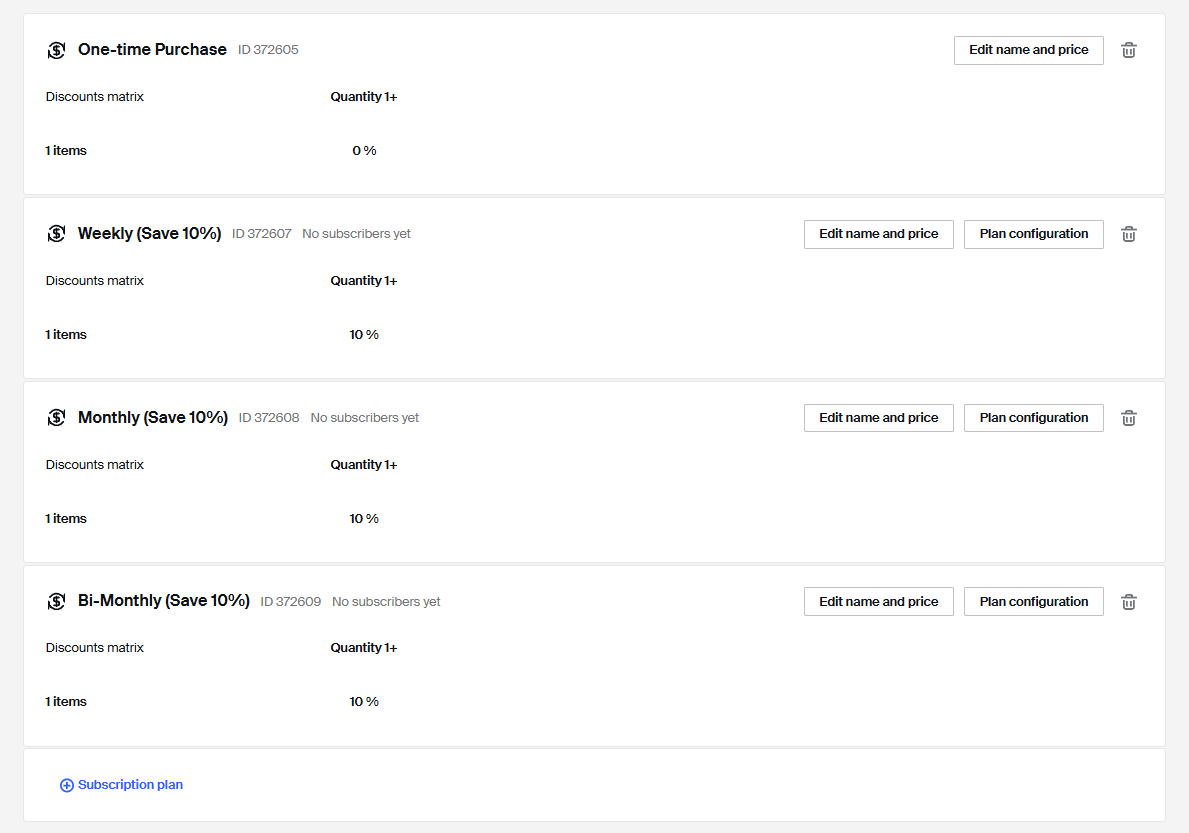Click Bi-Monthly plan's 10 % discount cell
This screenshot has height=833, width=1189.
364,702
